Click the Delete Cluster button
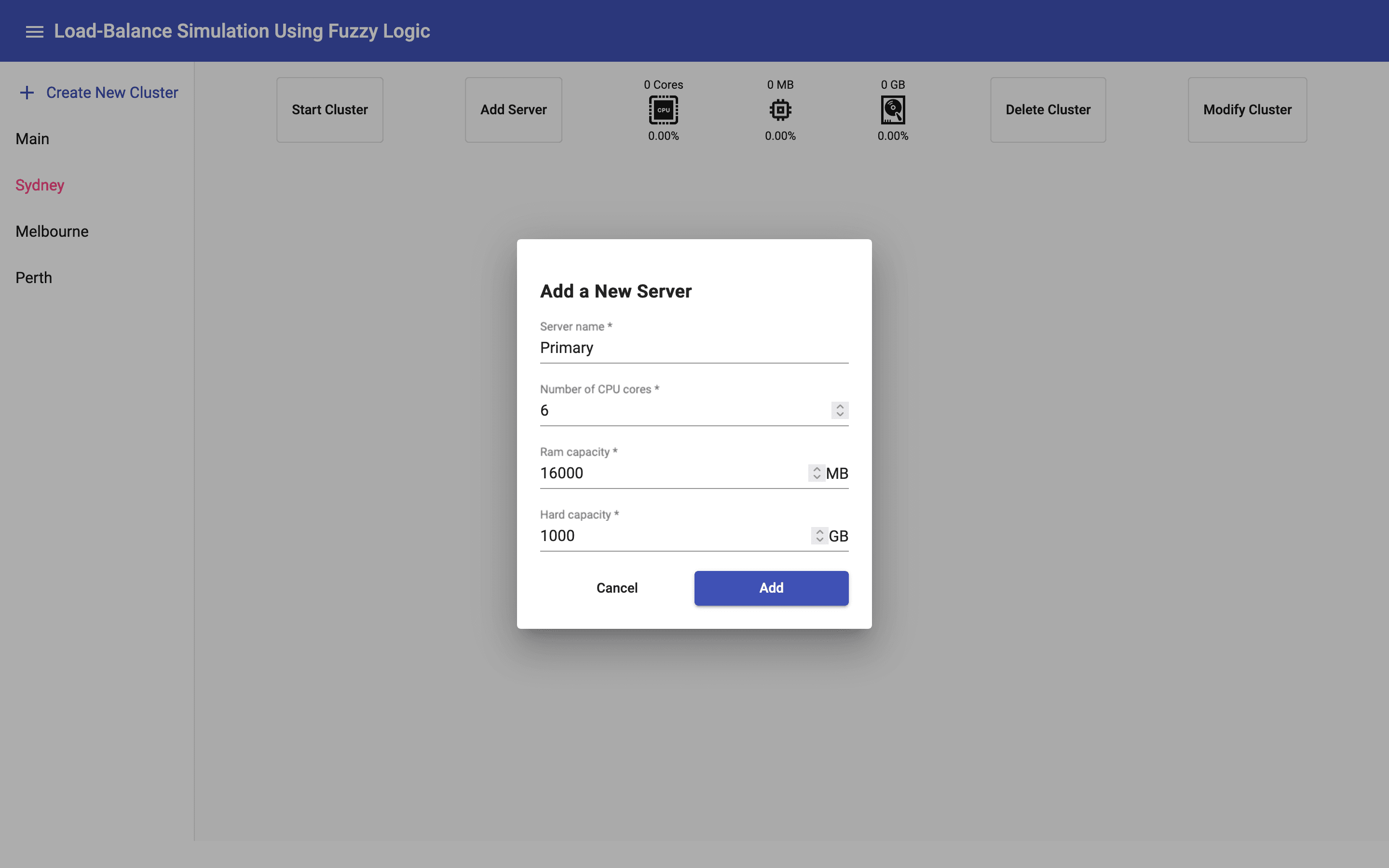Screen dimensions: 1389x868 click(x=1048, y=109)
